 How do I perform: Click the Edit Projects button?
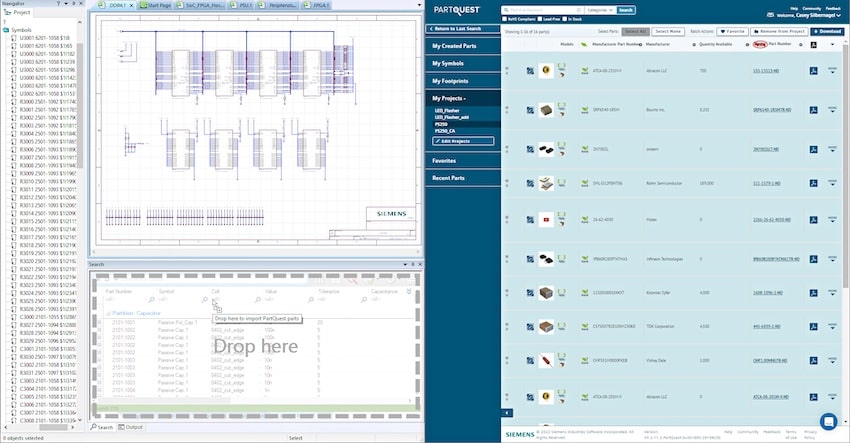(x=463, y=141)
